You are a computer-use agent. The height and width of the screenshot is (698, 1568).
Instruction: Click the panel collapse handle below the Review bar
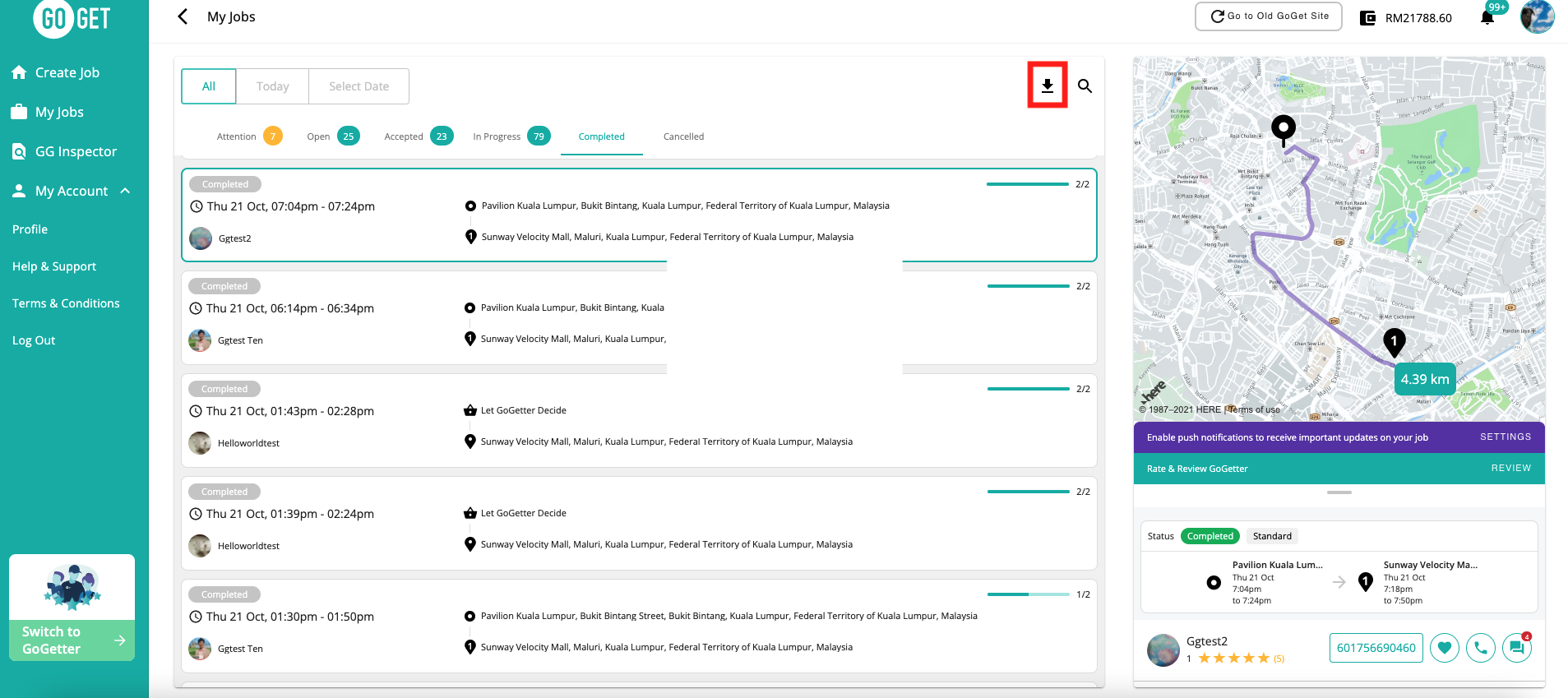point(1339,492)
